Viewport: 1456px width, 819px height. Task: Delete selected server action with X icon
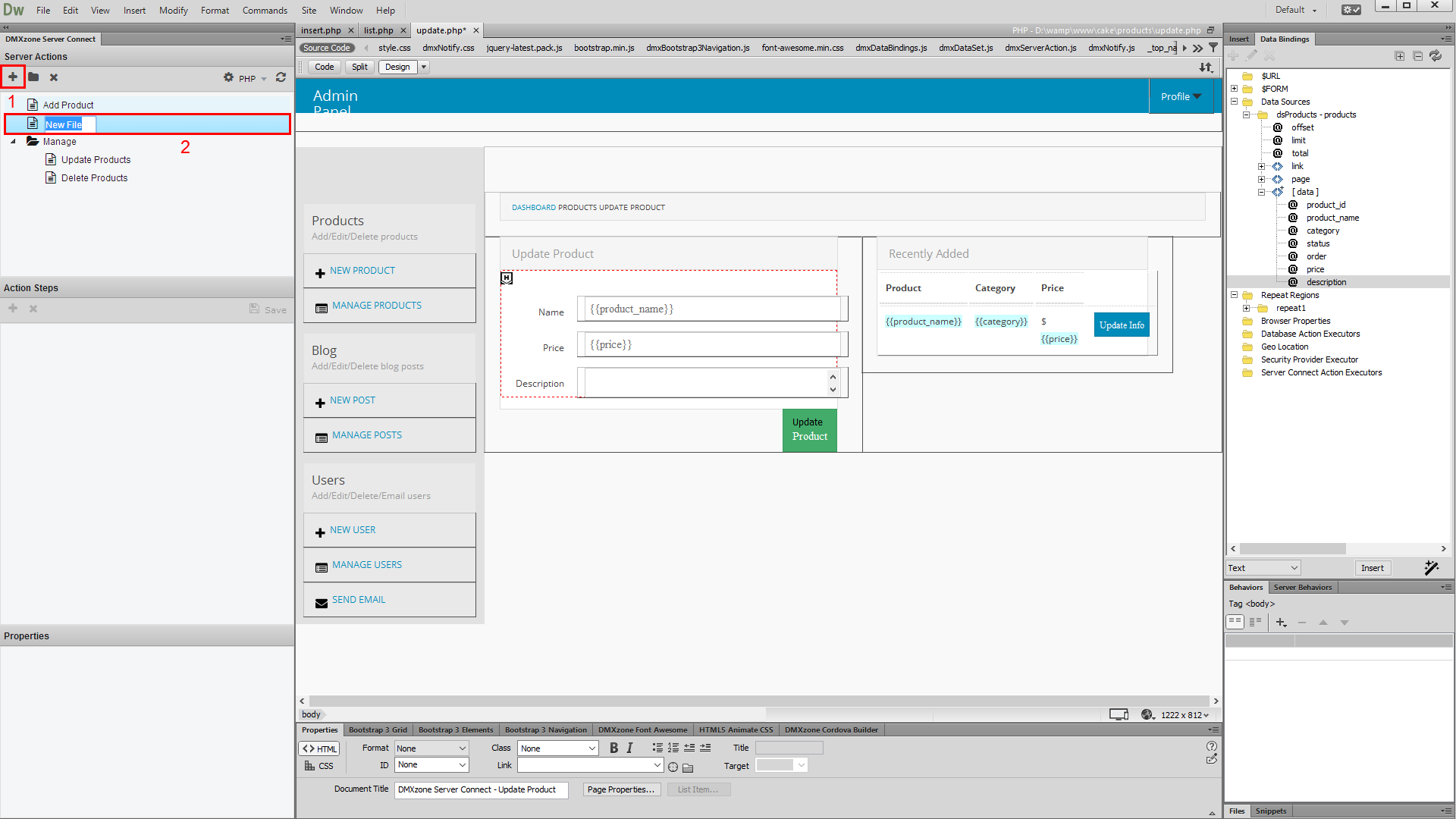54,77
